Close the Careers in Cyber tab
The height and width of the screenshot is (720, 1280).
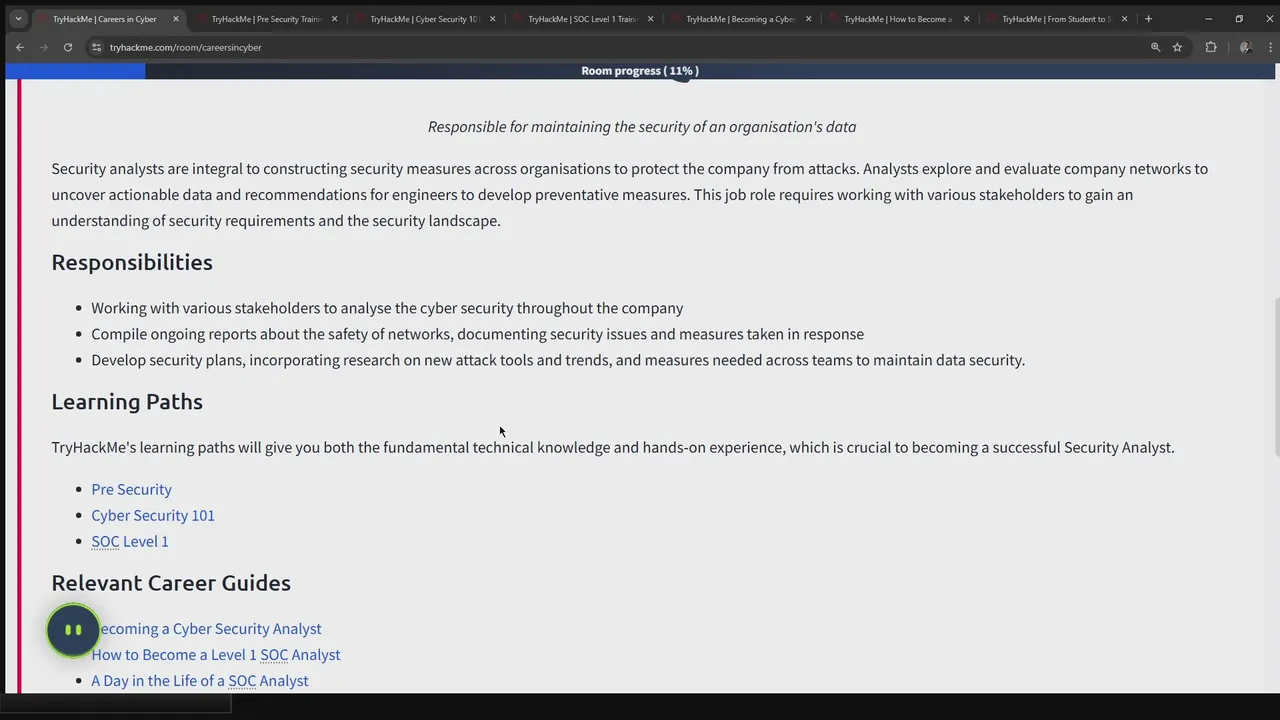(x=176, y=19)
